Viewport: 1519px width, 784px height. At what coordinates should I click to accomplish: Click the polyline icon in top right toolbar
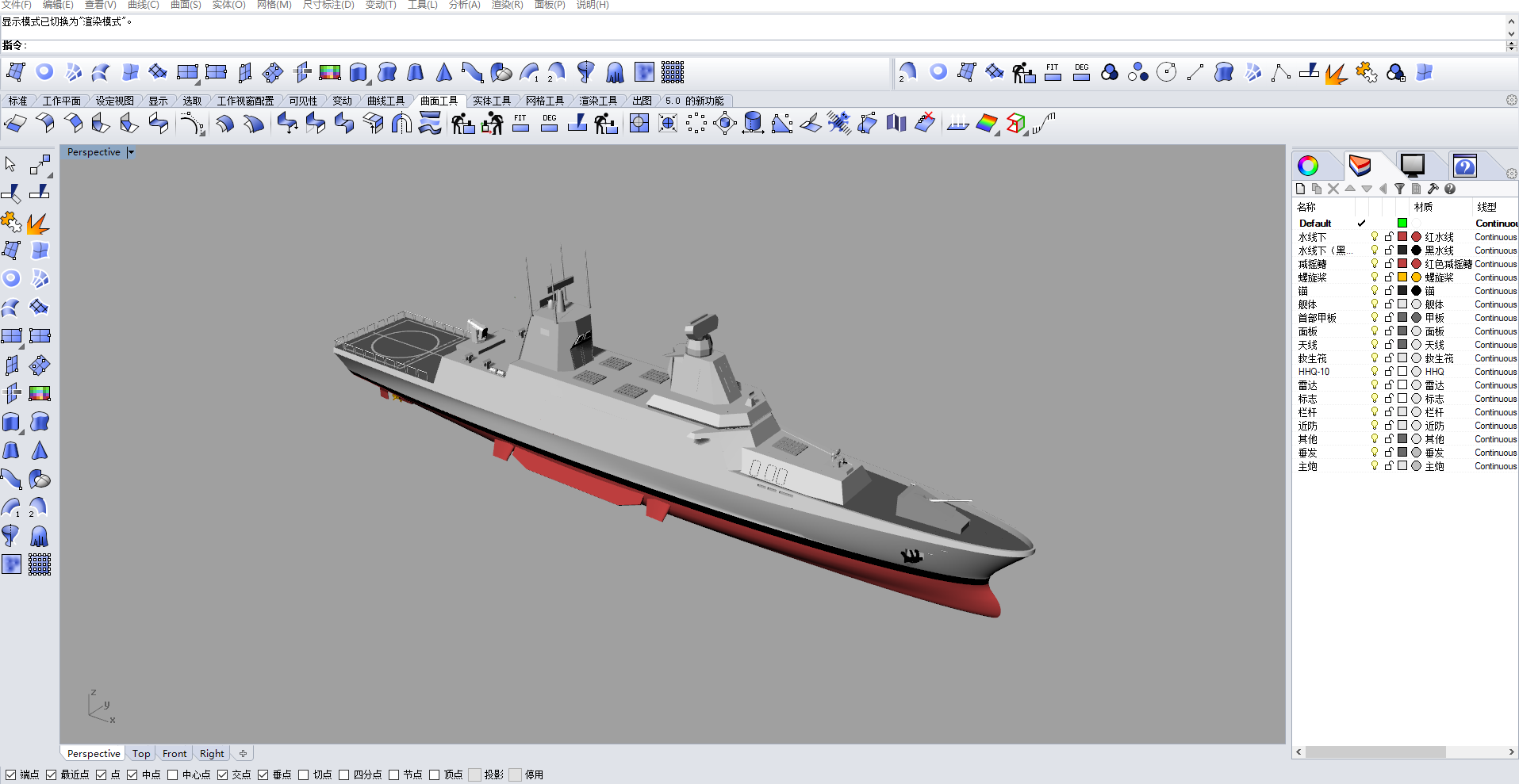(1280, 73)
